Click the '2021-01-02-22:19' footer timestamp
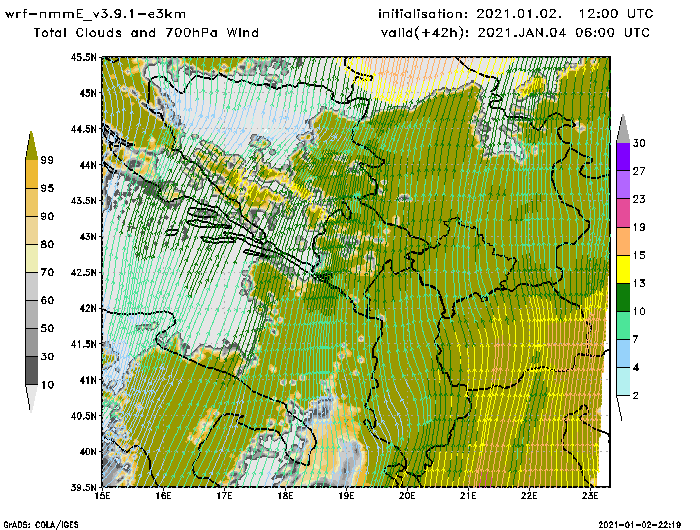Viewport: 700px width, 530px height. [x=640, y=525]
